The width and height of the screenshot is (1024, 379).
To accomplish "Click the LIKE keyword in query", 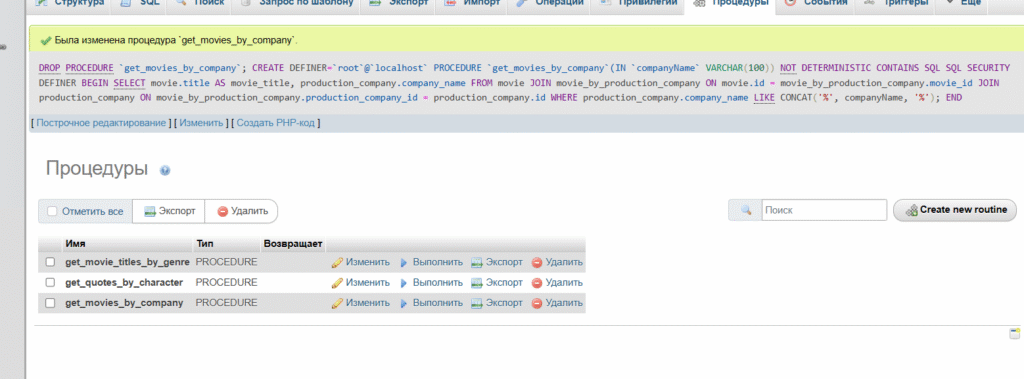I will [x=765, y=98].
